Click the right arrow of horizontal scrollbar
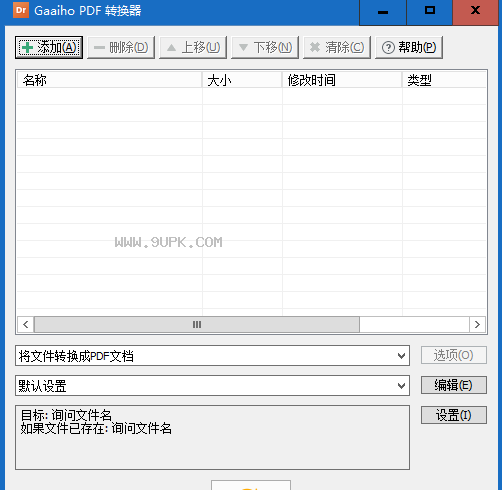502x490 pixels. pos(477,324)
